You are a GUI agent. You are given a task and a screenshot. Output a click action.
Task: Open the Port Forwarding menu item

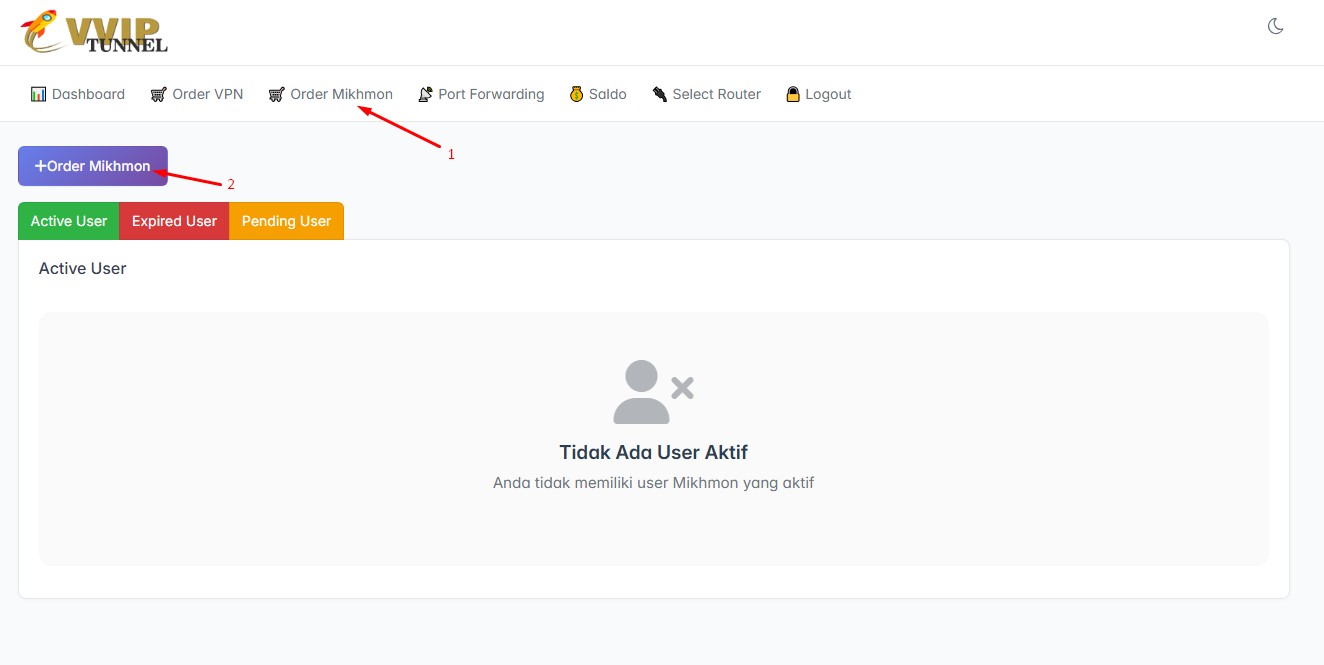pos(481,94)
